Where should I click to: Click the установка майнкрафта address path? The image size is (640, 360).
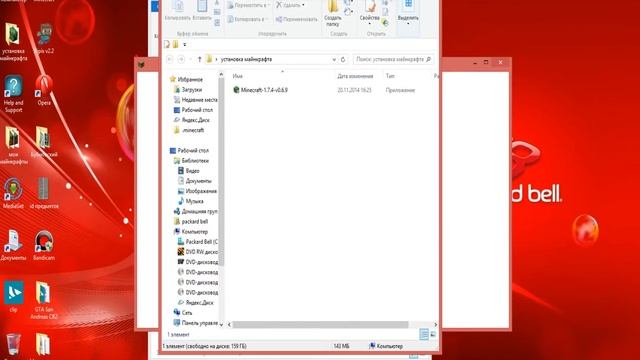tap(246, 59)
